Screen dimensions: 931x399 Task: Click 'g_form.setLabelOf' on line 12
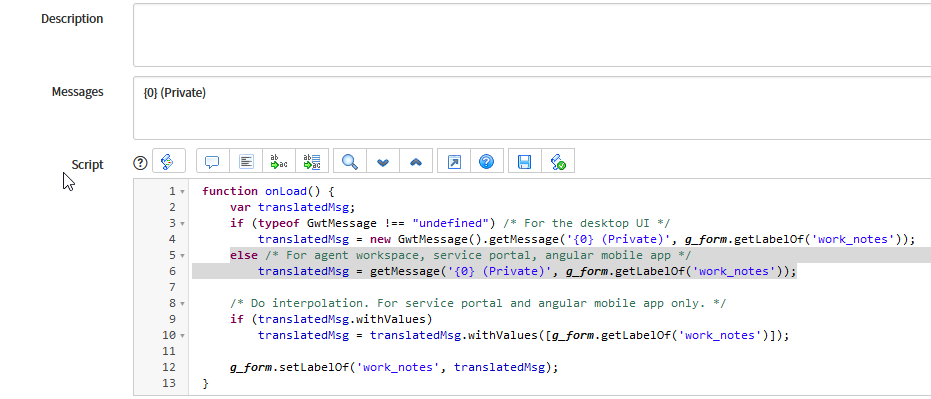point(290,368)
